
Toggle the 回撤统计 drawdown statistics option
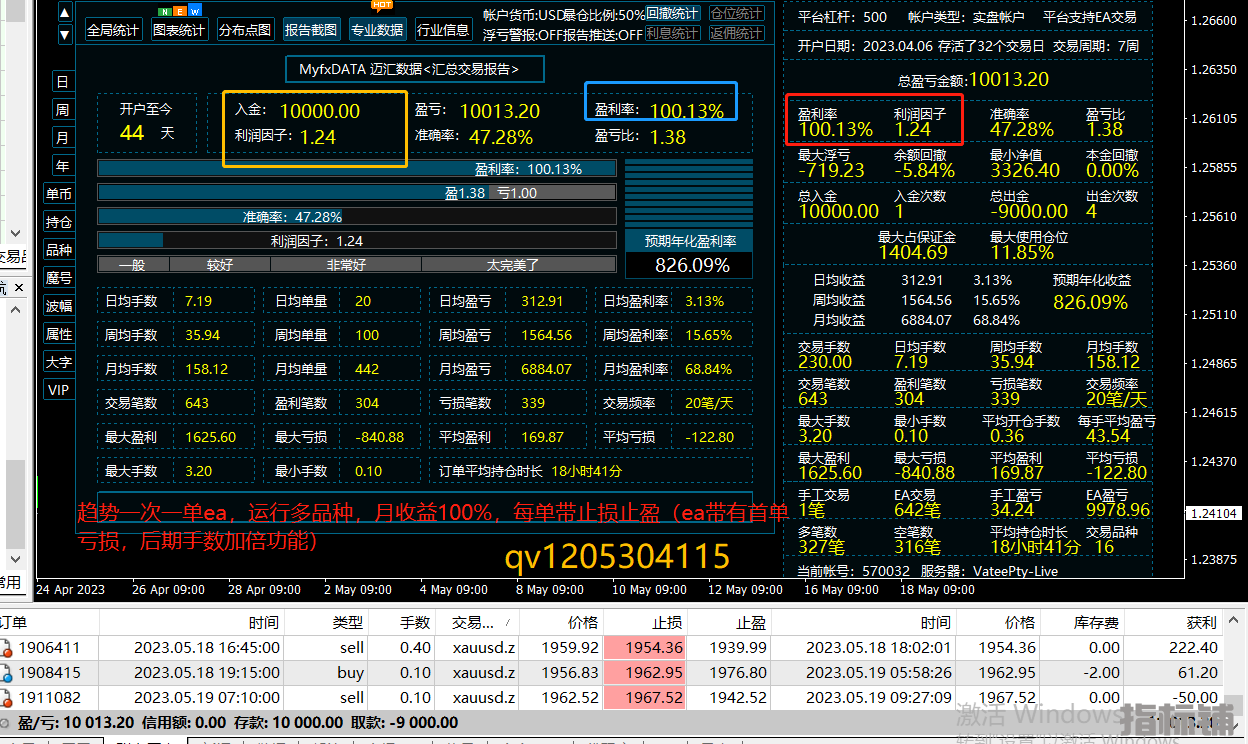(x=672, y=14)
